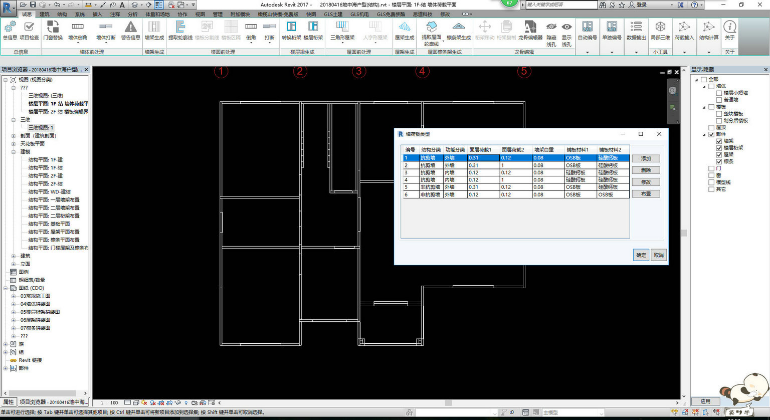This screenshot has width=770, height=420.
Task: Open the 插入 ribbon tab
Action: (x=97, y=14)
